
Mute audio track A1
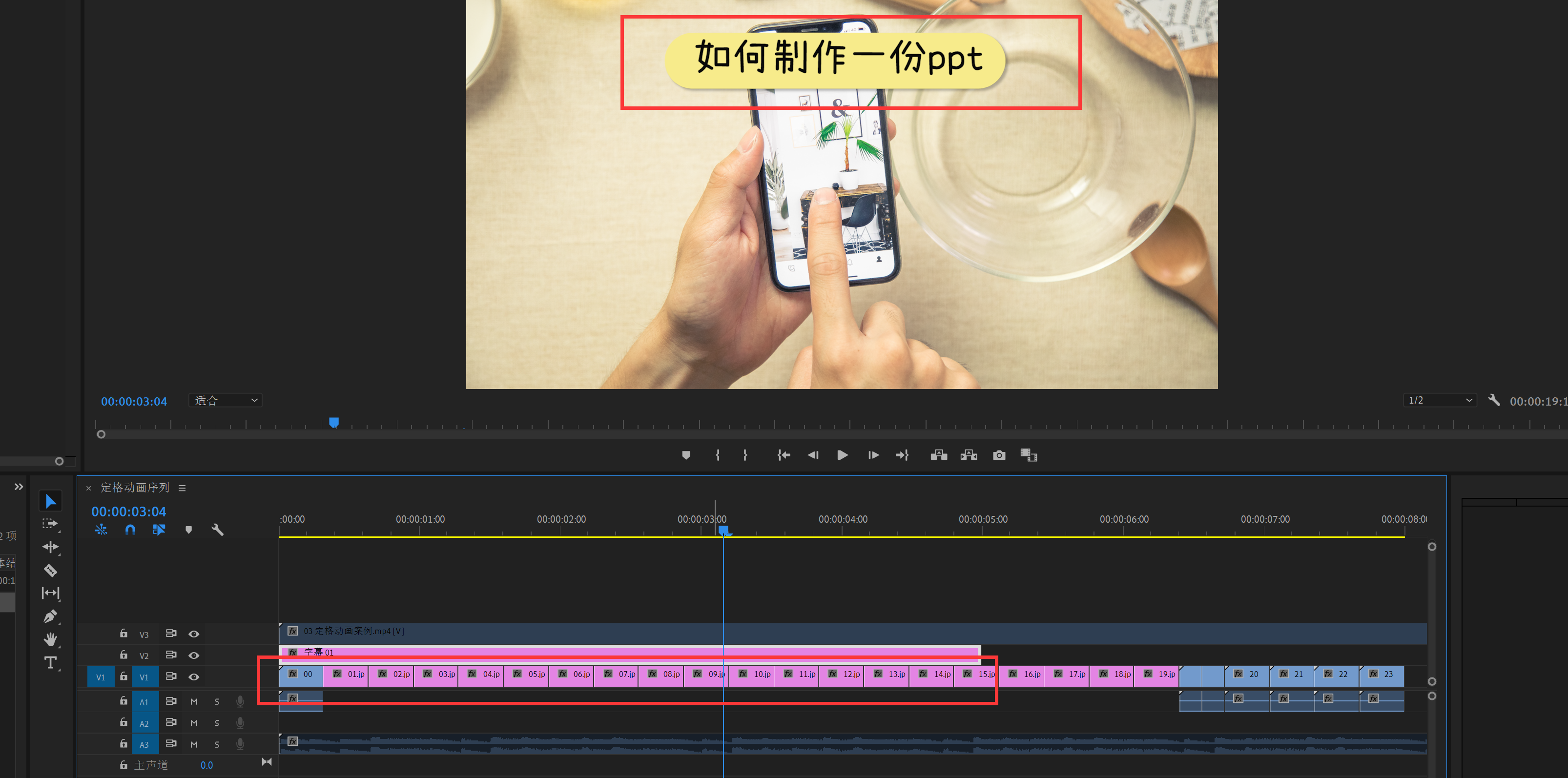tap(194, 701)
